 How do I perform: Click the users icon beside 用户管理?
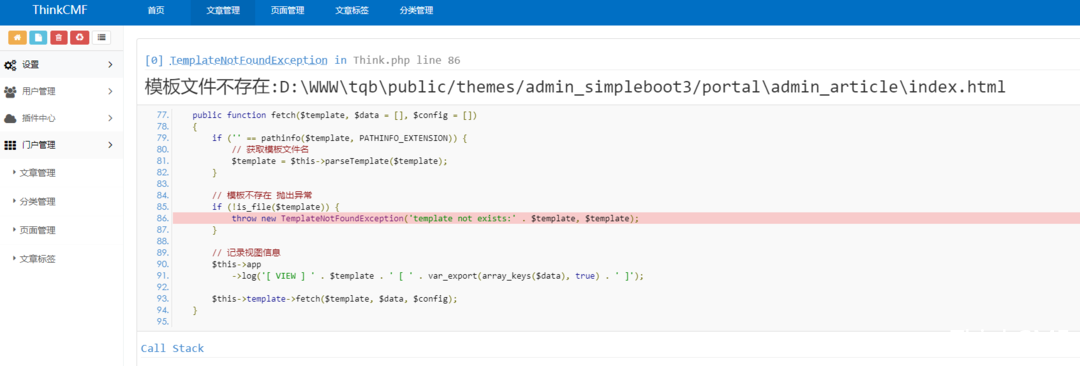point(10,91)
